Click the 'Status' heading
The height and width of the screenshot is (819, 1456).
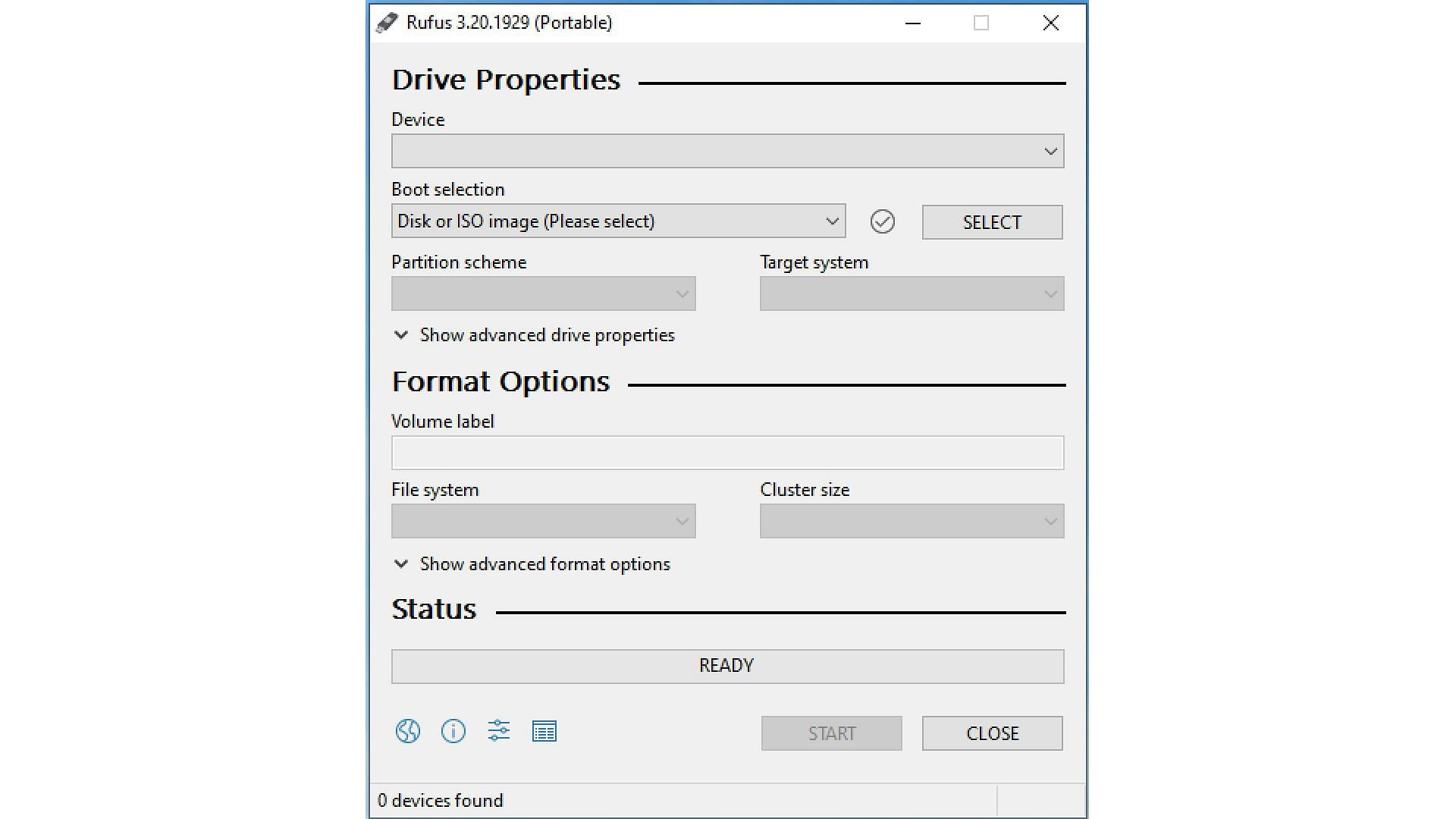(x=434, y=609)
